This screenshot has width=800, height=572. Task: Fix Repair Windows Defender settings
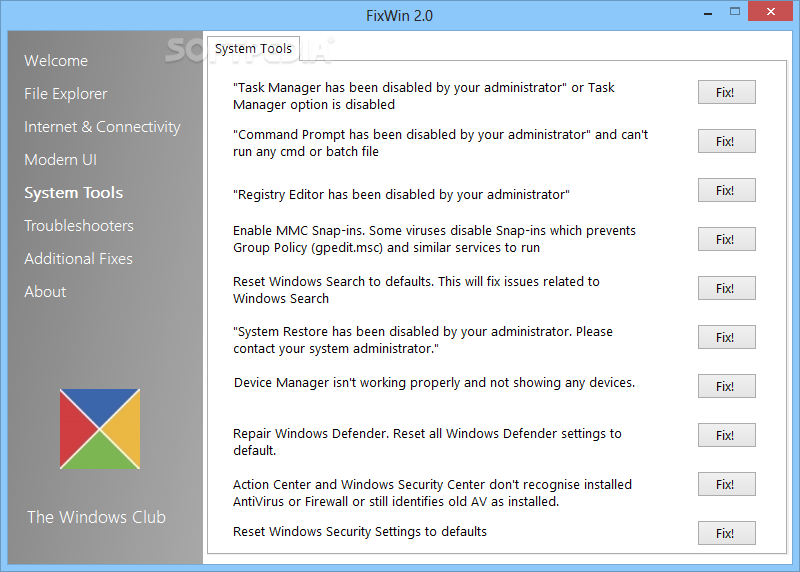(727, 435)
